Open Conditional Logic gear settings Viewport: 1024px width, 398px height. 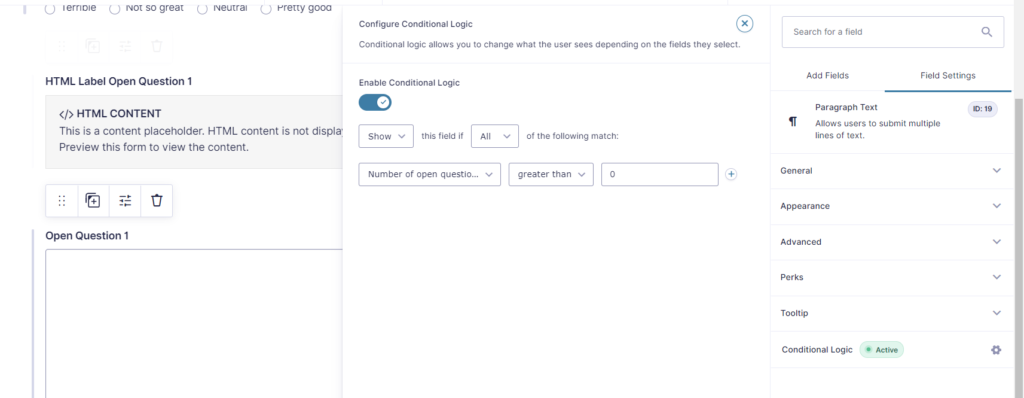995,350
